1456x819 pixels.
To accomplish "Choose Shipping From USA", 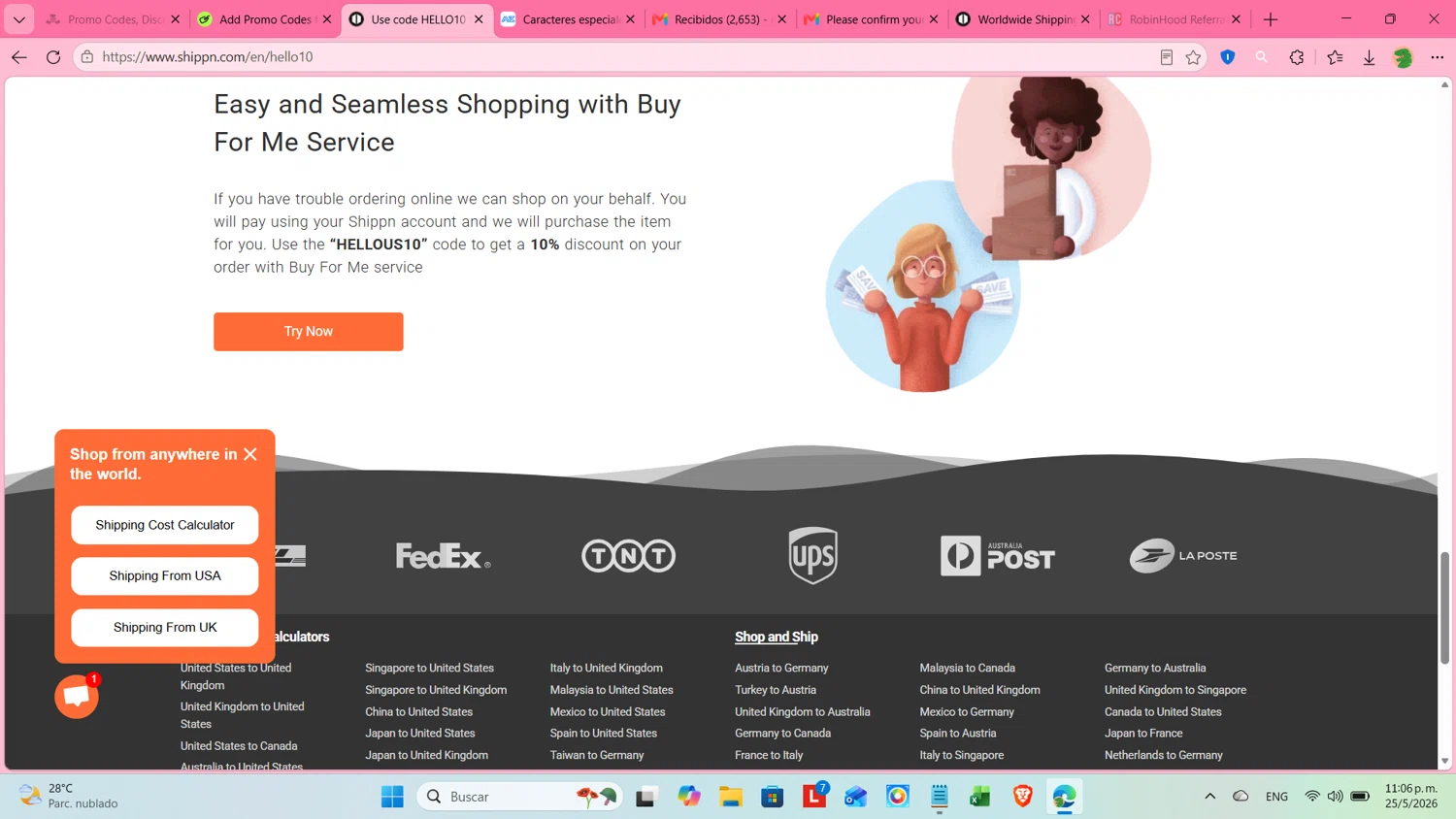I will pos(165,576).
